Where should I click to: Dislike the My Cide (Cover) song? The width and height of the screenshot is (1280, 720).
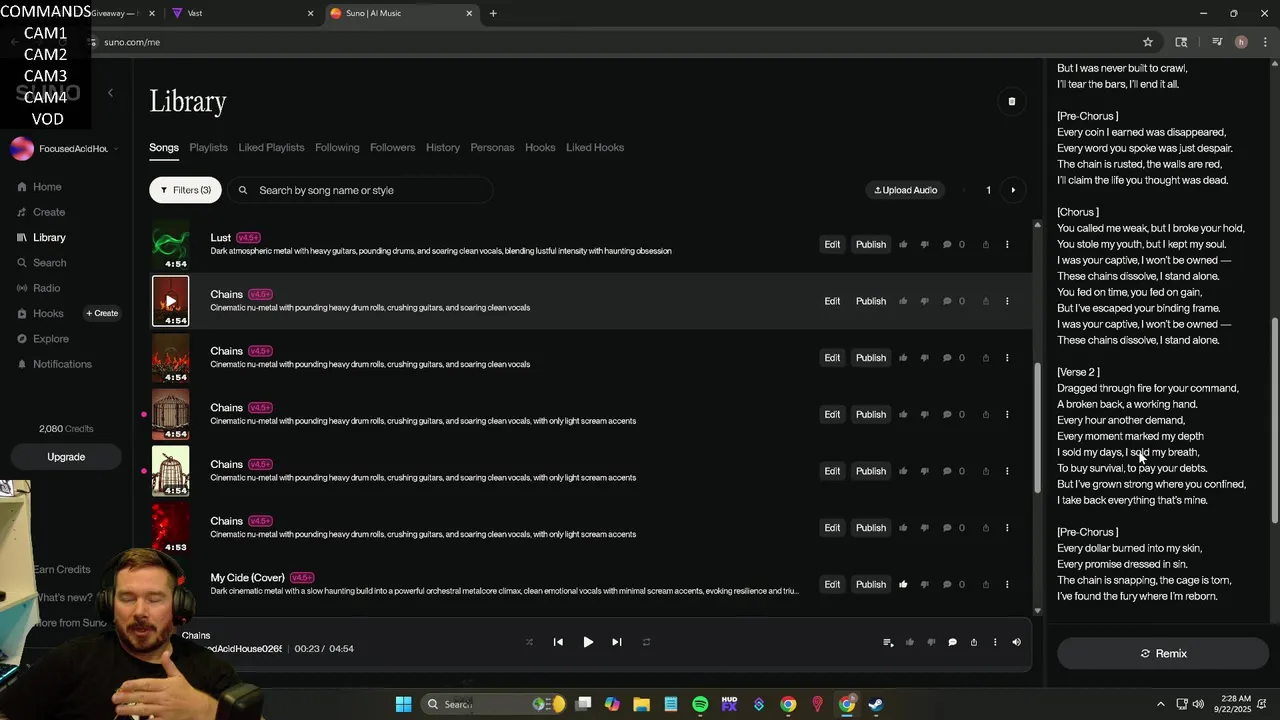click(x=924, y=584)
